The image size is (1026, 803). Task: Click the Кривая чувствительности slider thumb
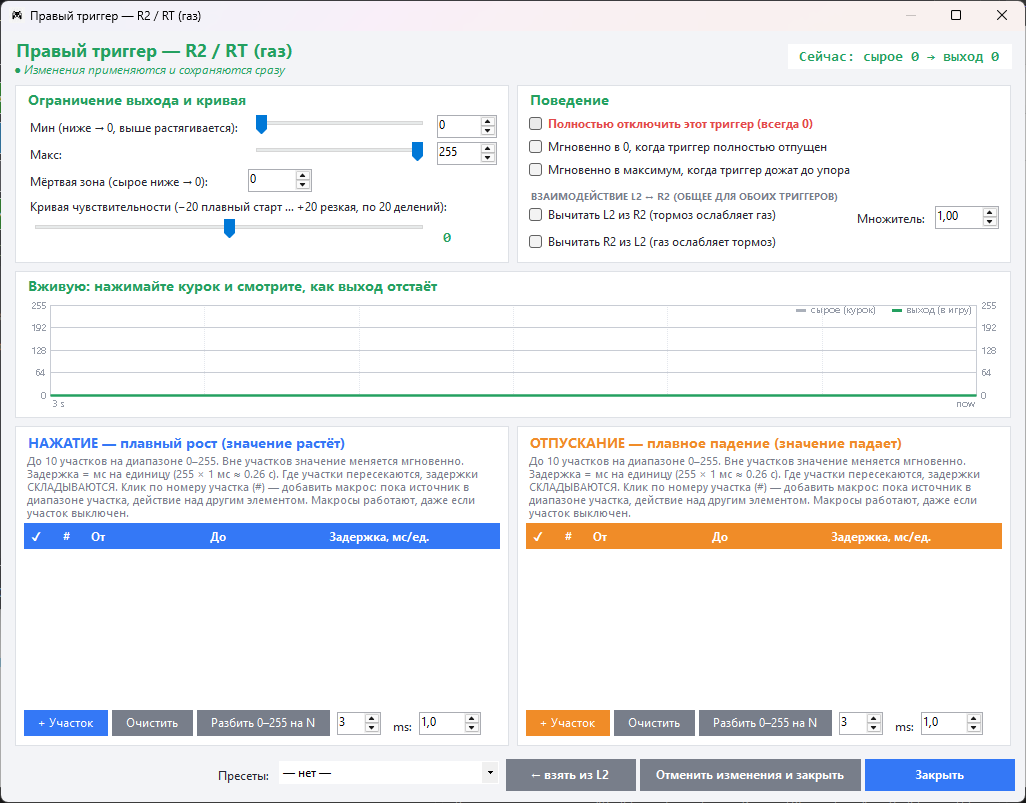(229, 228)
